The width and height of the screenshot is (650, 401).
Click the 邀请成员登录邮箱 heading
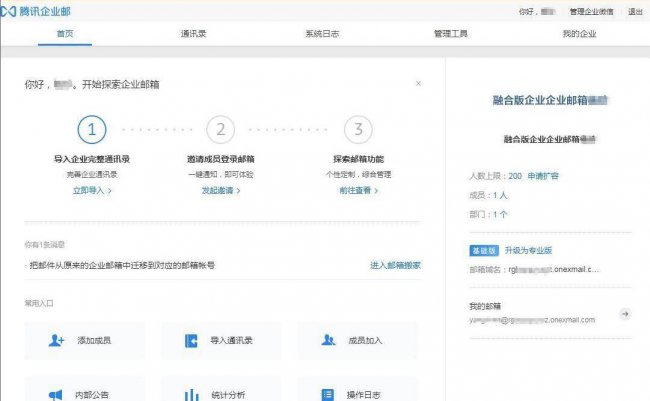click(221, 159)
